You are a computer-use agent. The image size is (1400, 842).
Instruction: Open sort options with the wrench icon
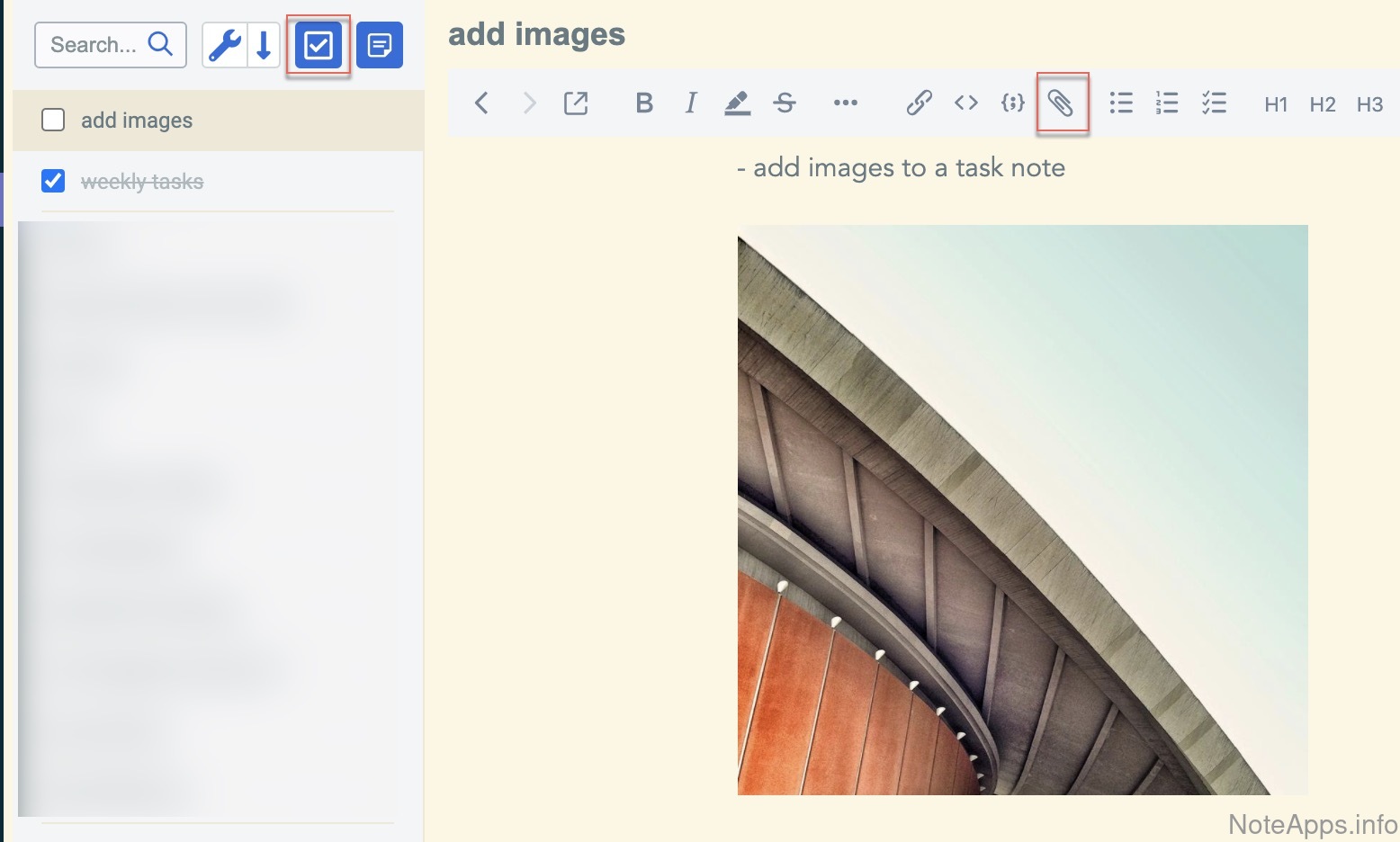tap(224, 45)
